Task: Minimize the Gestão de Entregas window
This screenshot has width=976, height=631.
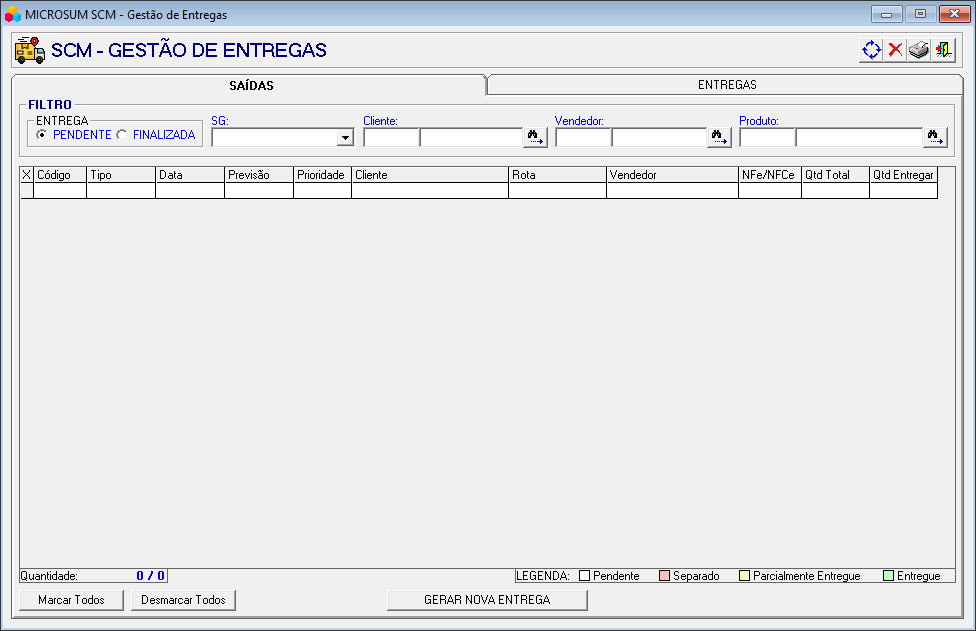Action: click(x=886, y=14)
